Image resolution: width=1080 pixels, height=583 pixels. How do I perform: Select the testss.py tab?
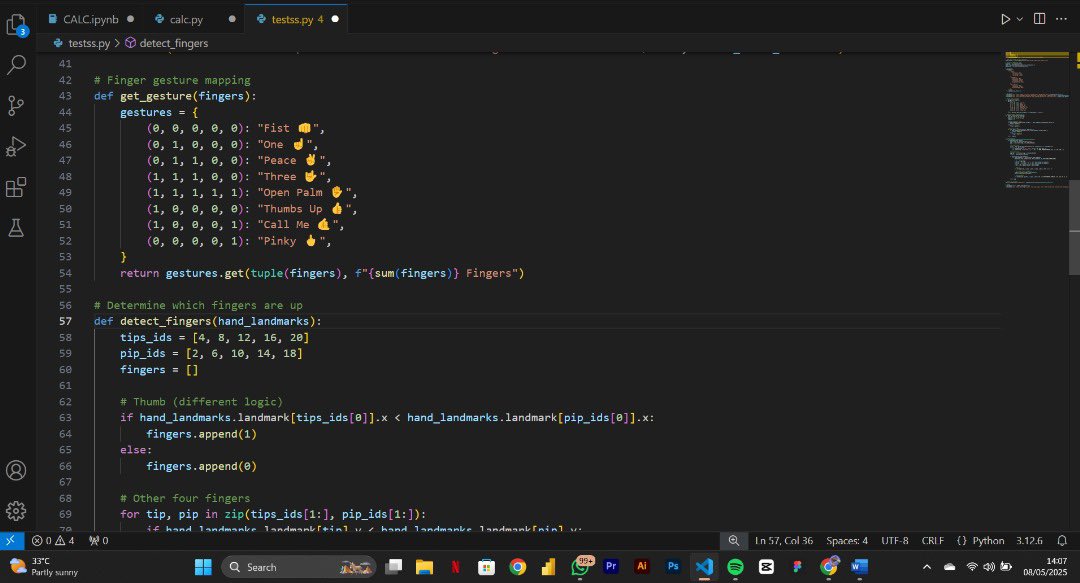point(298,19)
